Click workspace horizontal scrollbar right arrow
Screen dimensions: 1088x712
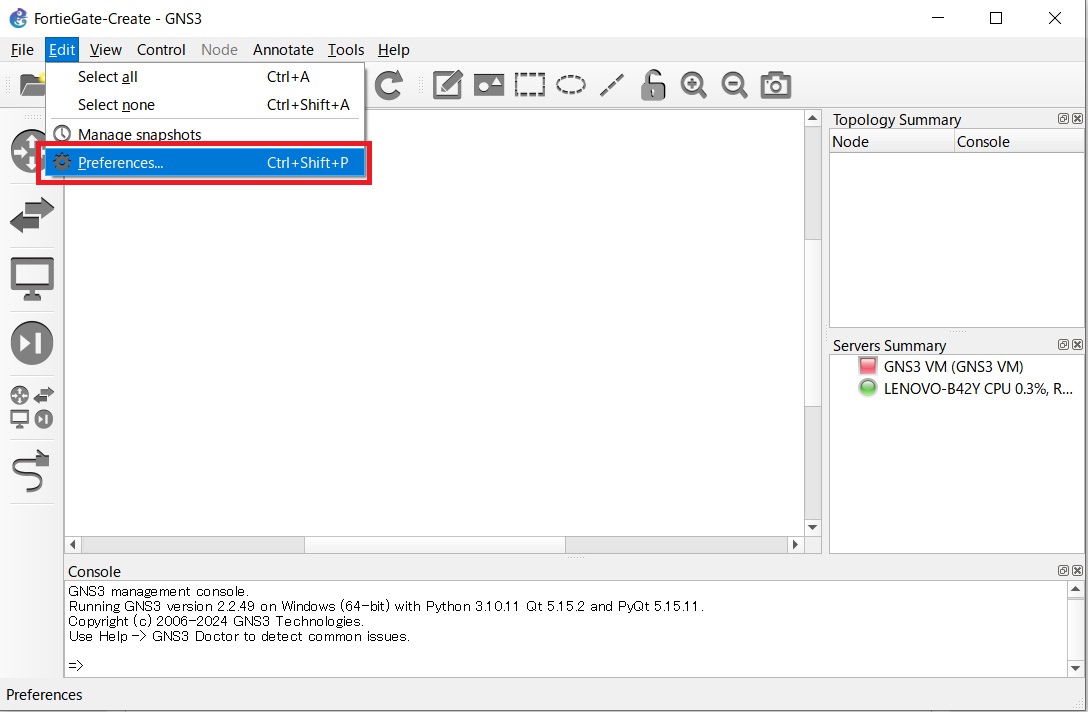(795, 545)
